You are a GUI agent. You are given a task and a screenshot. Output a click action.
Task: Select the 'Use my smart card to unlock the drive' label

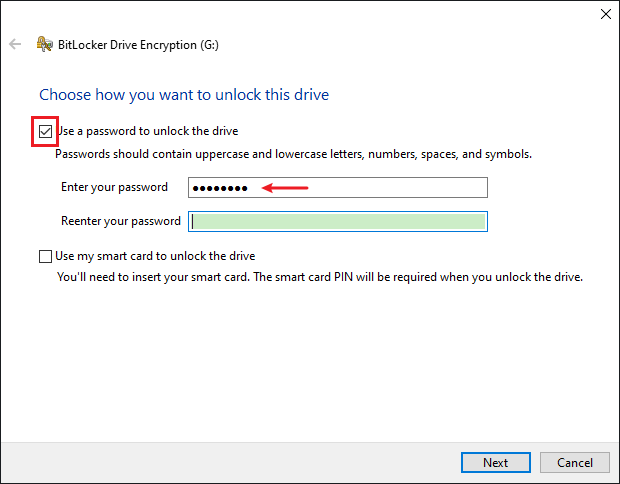click(x=155, y=256)
